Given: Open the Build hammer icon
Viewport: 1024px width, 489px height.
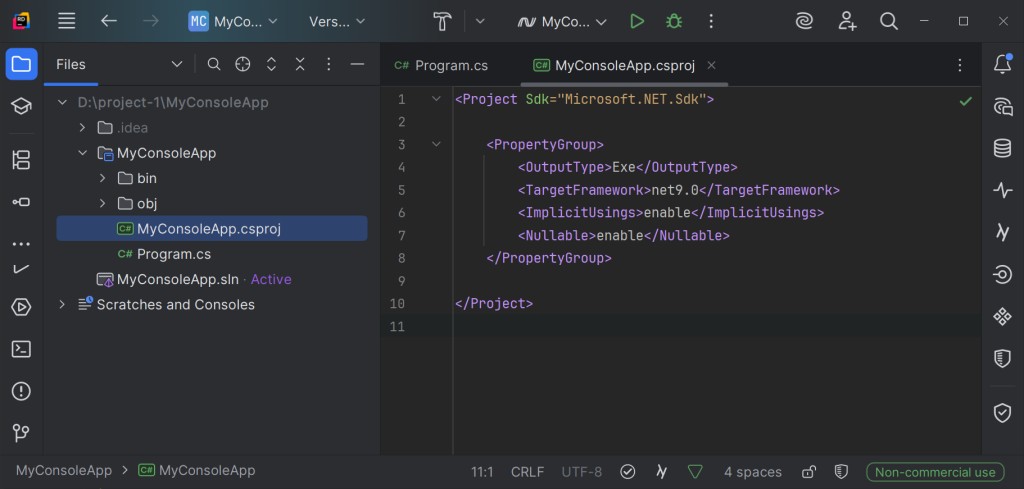Looking at the screenshot, I should pyautogui.click(x=443, y=21).
